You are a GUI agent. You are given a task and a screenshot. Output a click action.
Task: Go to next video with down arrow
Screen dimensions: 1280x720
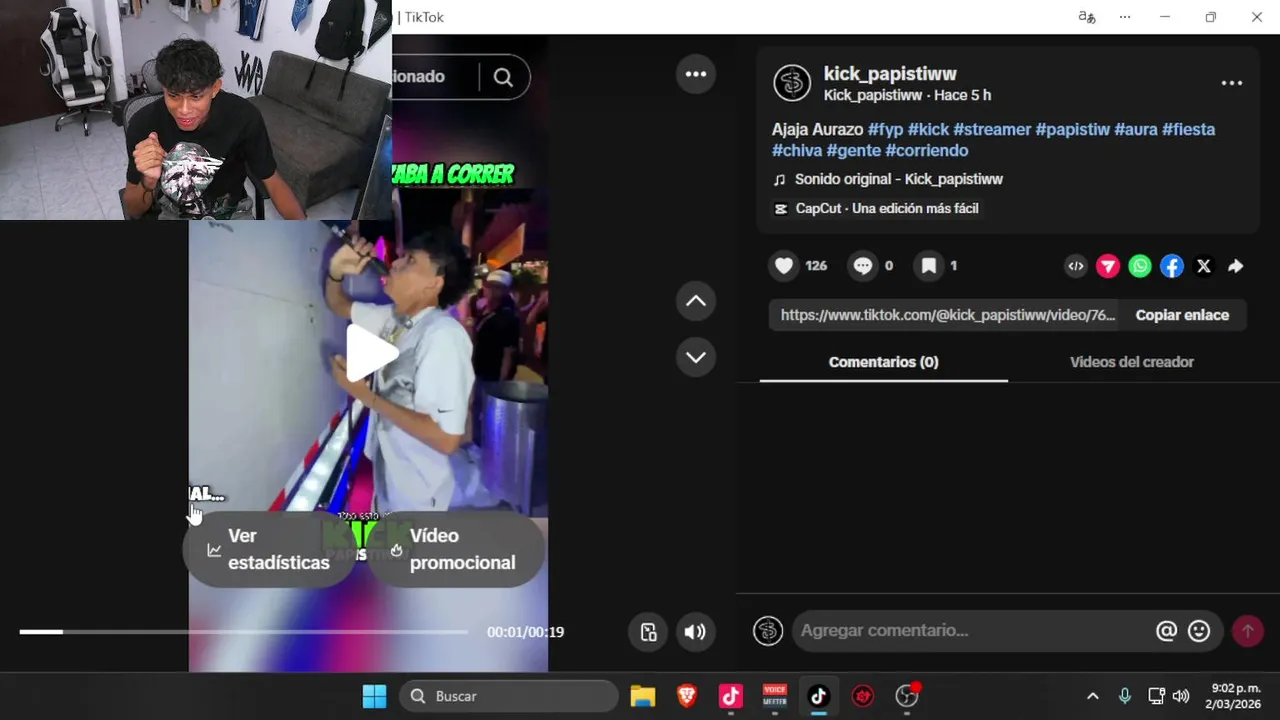pos(696,357)
